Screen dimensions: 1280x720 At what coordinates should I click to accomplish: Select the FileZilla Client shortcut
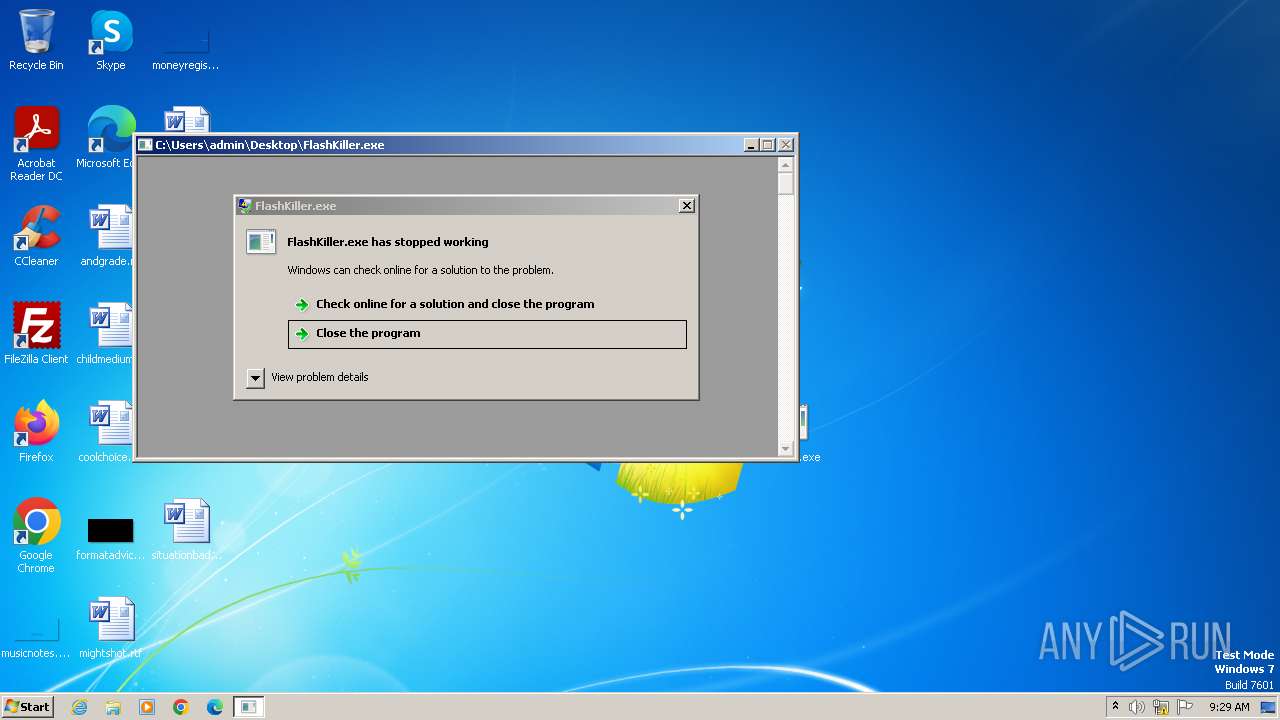click(36, 334)
